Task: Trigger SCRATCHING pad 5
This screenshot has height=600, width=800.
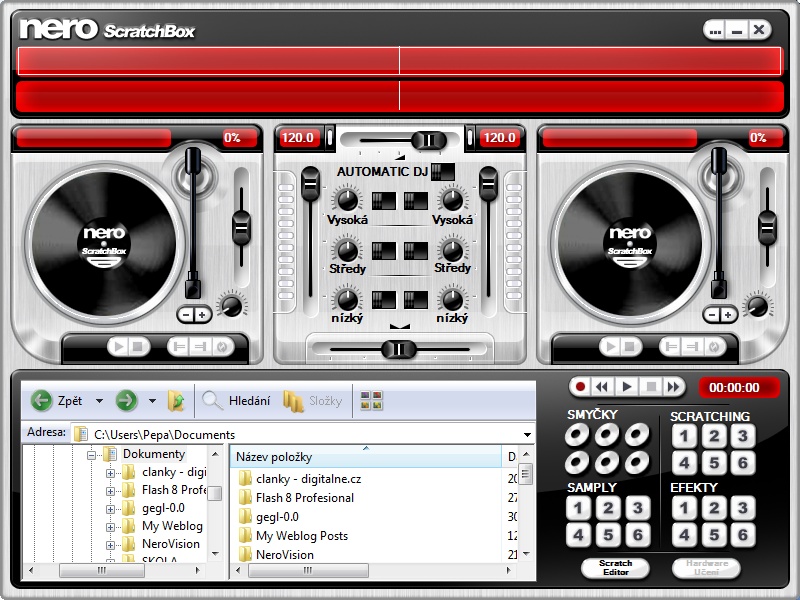Action: tap(714, 463)
